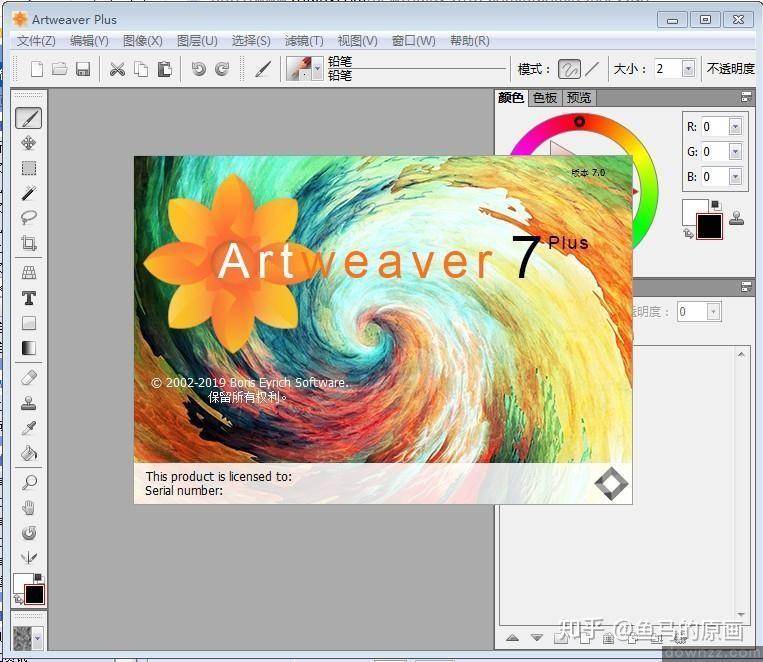Open the layers panel options menu
The width and height of the screenshot is (763, 662).
tap(746, 287)
